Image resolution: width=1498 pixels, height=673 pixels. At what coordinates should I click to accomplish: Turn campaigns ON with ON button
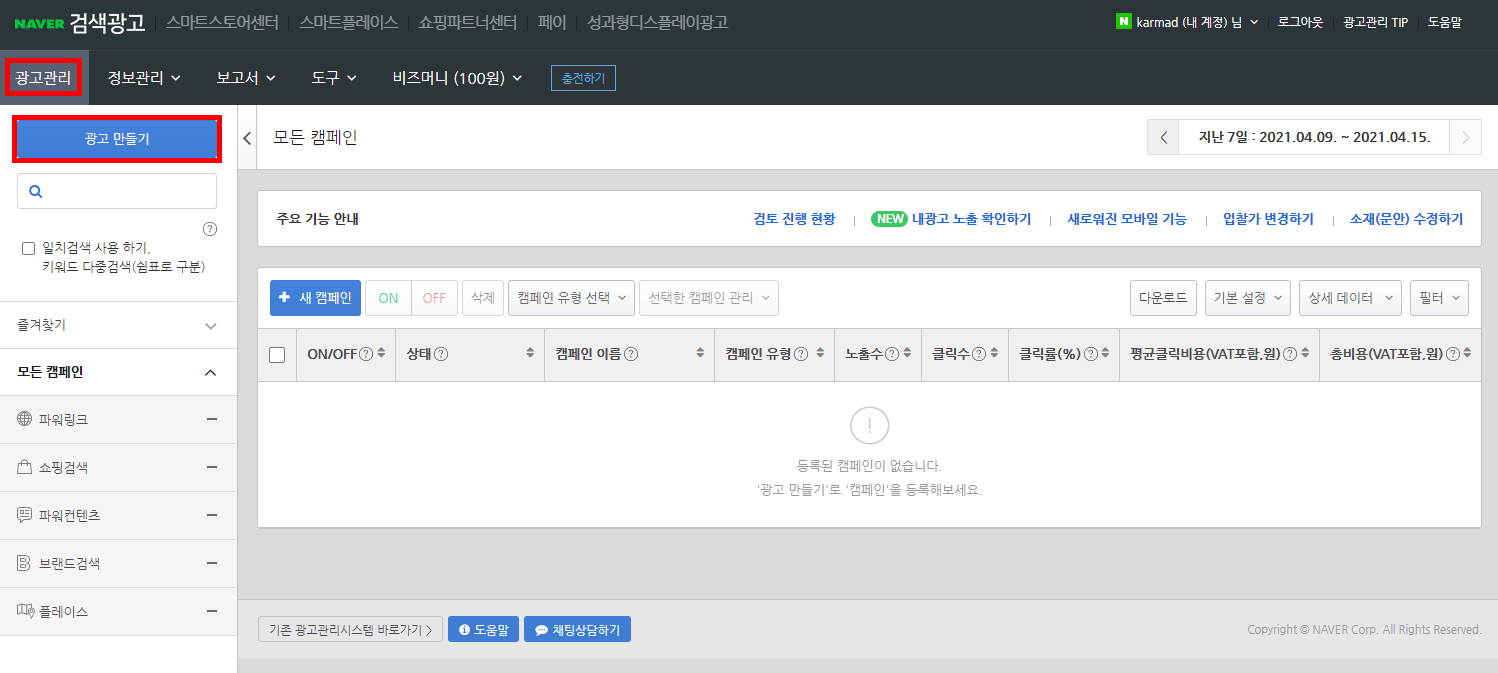click(388, 298)
